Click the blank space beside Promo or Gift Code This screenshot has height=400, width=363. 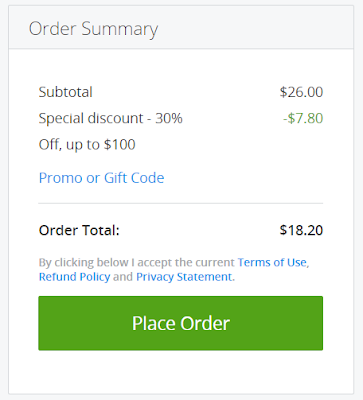tap(243, 178)
